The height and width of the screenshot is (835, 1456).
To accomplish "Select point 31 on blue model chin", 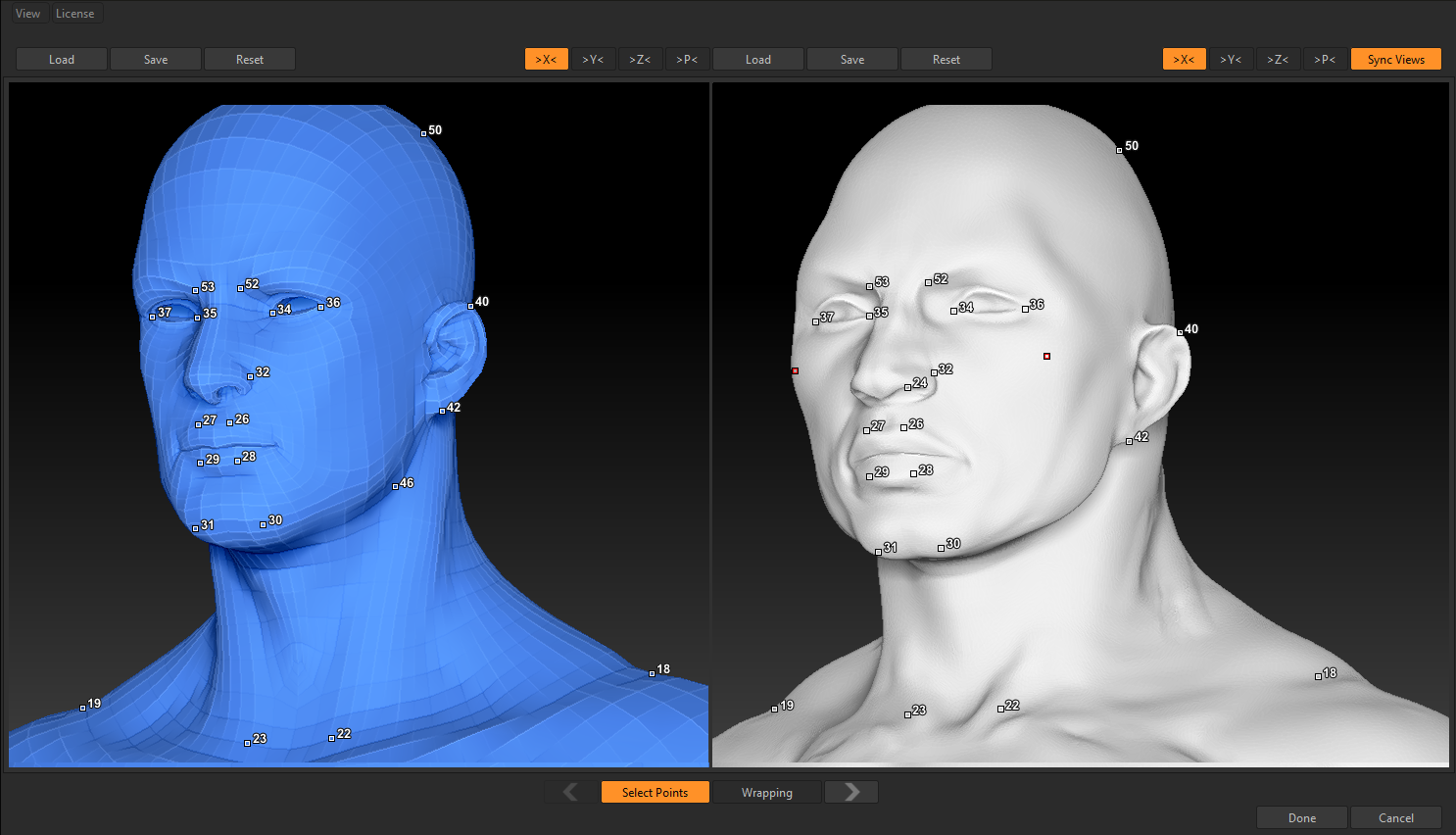I will pos(195,528).
